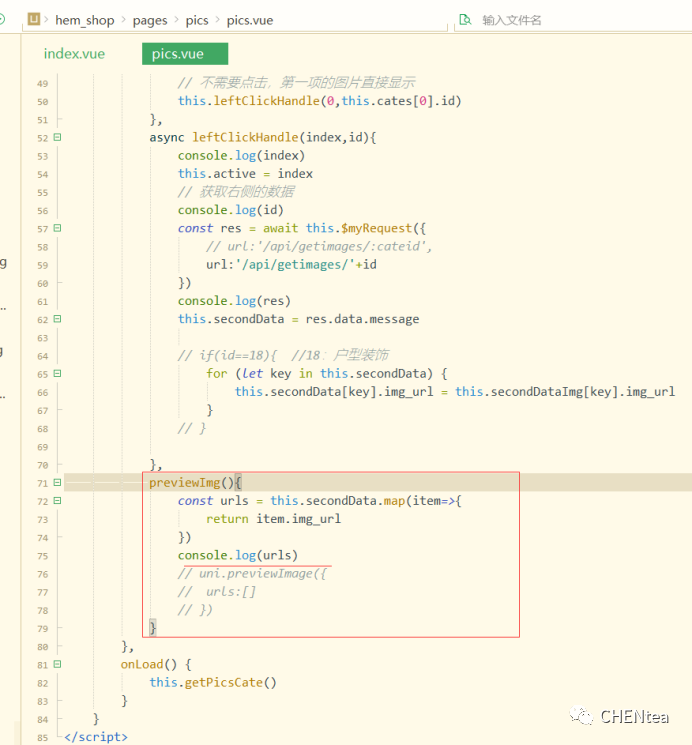Image resolution: width=692 pixels, height=745 pixels.
Task: Switch to the index.vue tab
Action: click(74, 54)
